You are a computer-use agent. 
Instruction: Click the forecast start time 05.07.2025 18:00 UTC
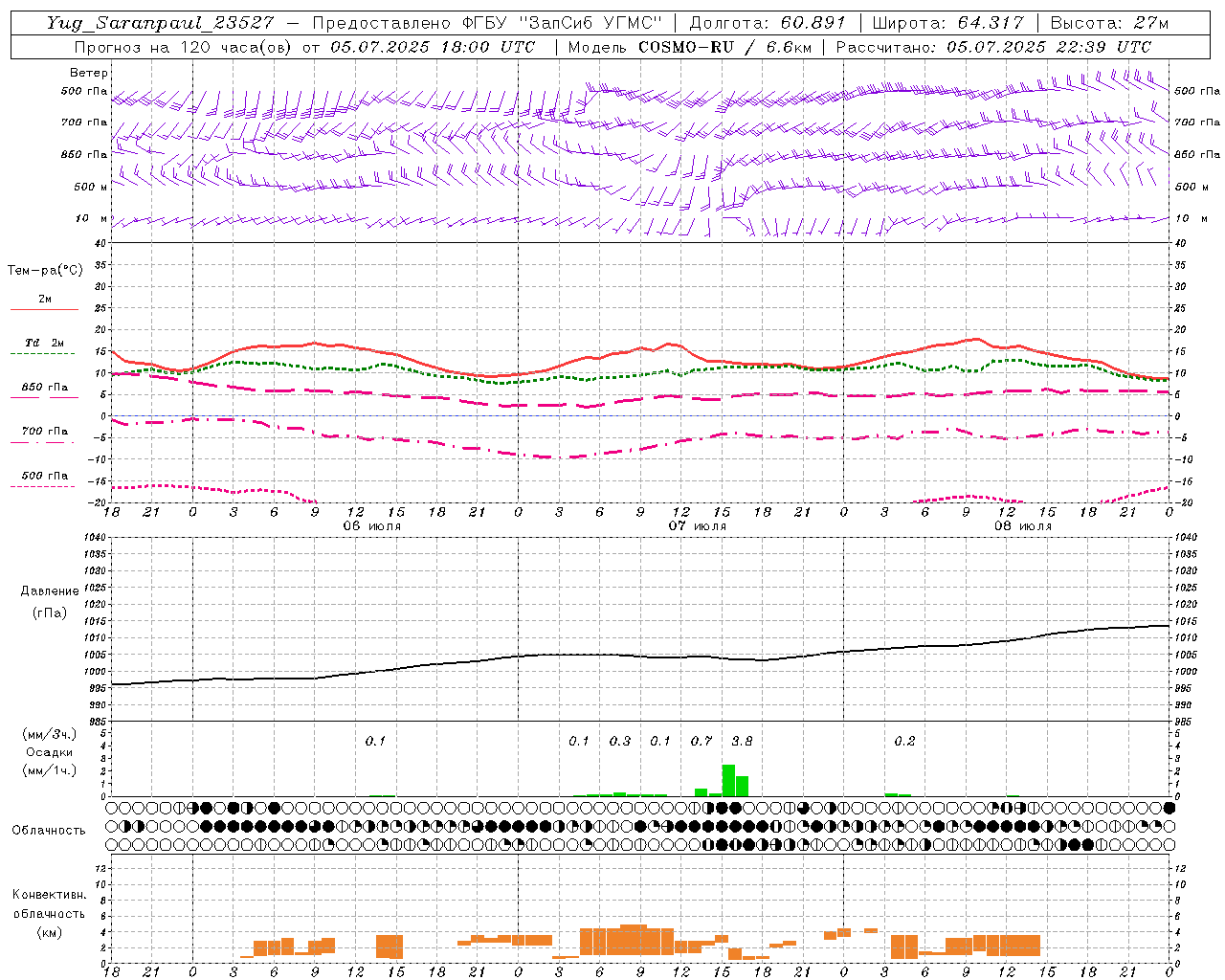tap(432, 47)
